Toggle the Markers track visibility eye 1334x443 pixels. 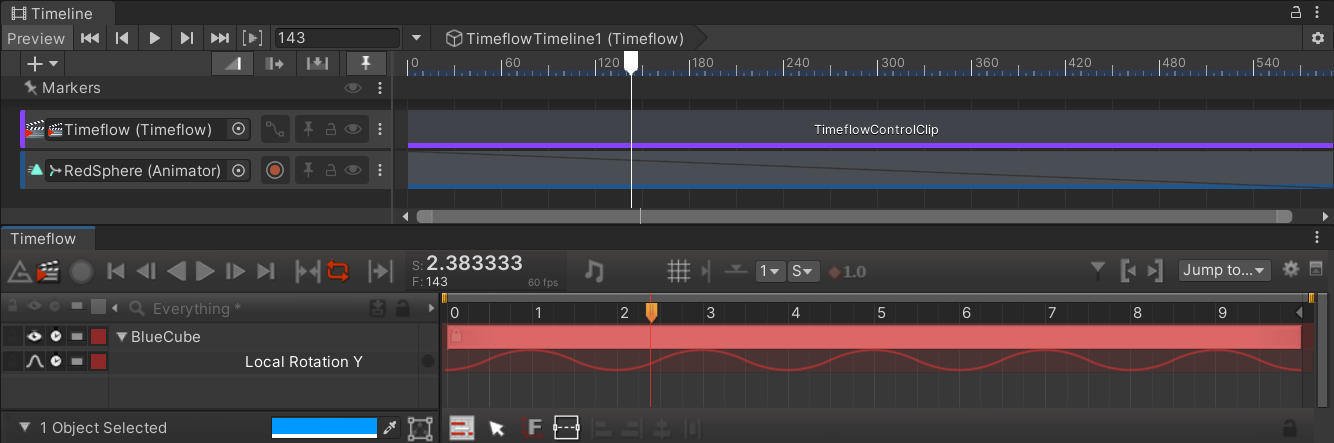(x=352, y=88)
